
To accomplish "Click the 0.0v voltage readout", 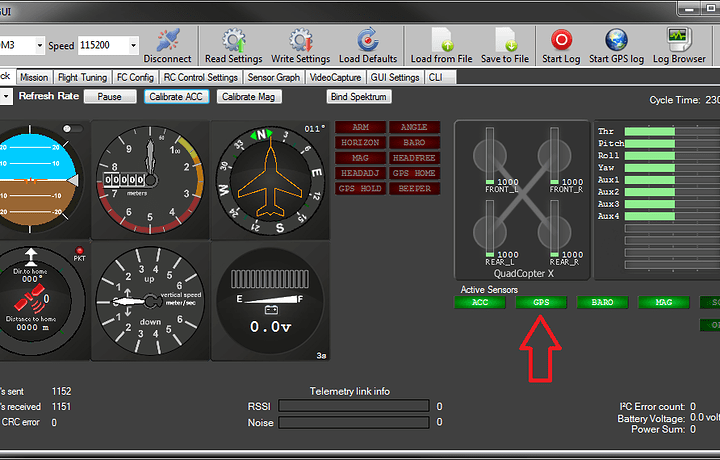I will coord(270,327).
